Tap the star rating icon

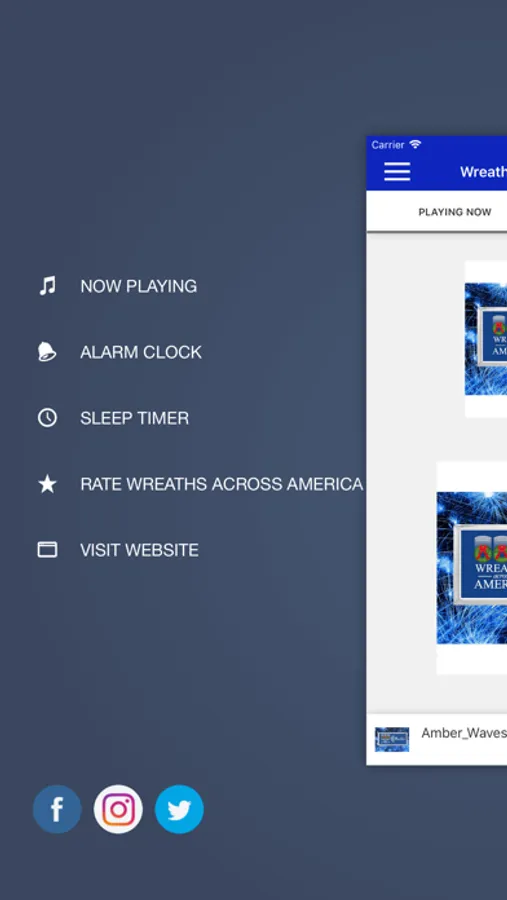[47, 484]
